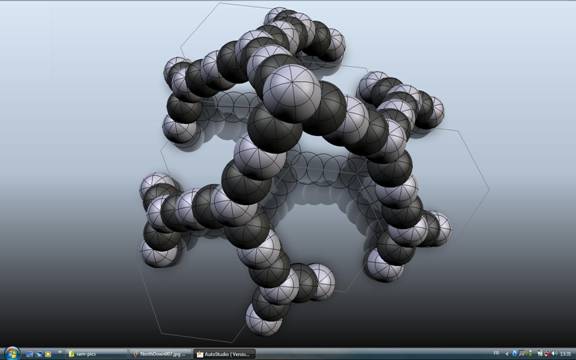
Task: Open the volume speaker tray icon
Action: 554,354
